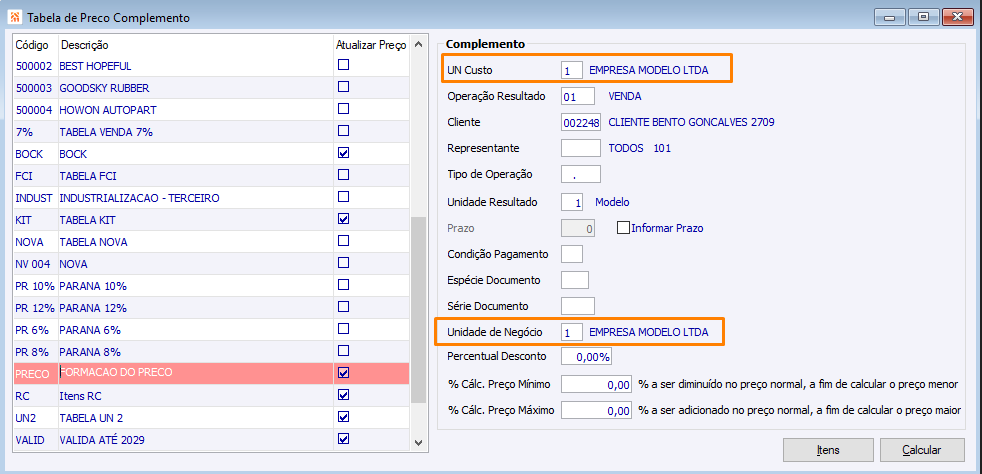Select the TABELA KIT description cell

196,220
